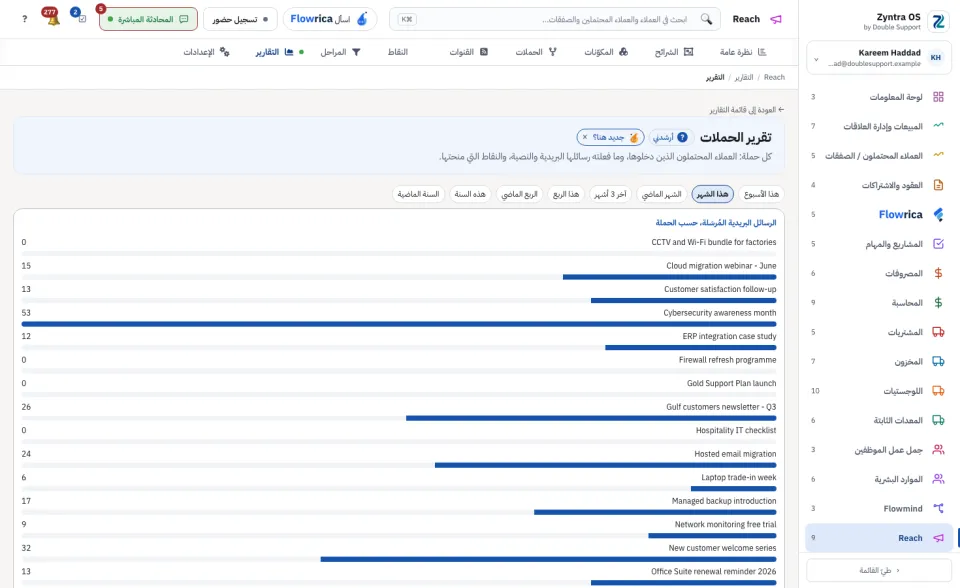
Task: Click the Gulf customers newsletter - Q3 bar
Action: [591, 418]
